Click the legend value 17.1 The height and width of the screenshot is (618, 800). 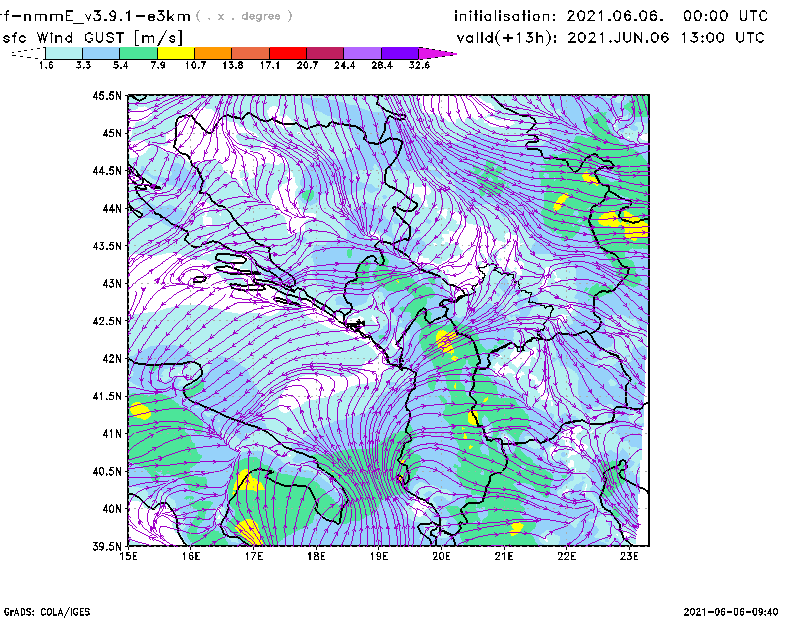click(270, 65)
